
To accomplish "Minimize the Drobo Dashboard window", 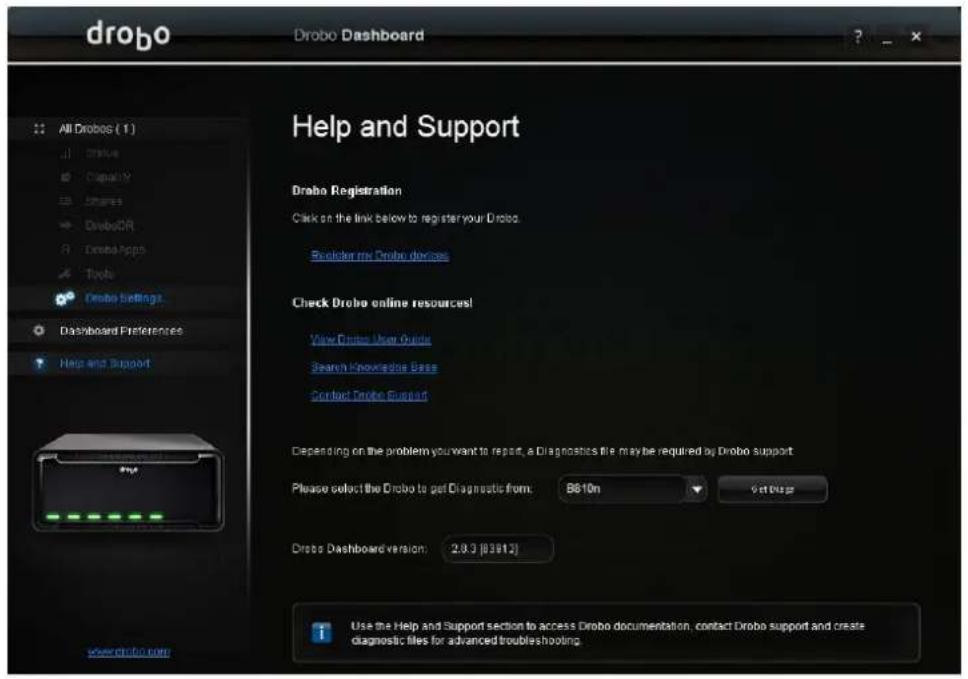I will tap(887, 39).
